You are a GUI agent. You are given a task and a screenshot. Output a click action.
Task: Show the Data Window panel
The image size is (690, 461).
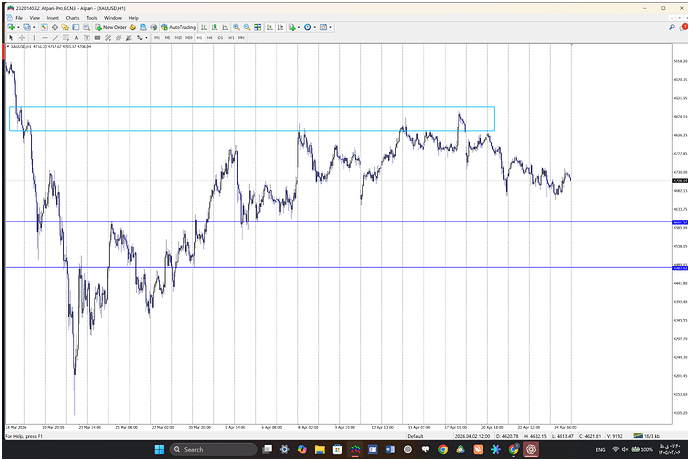[x=55, y=27]
